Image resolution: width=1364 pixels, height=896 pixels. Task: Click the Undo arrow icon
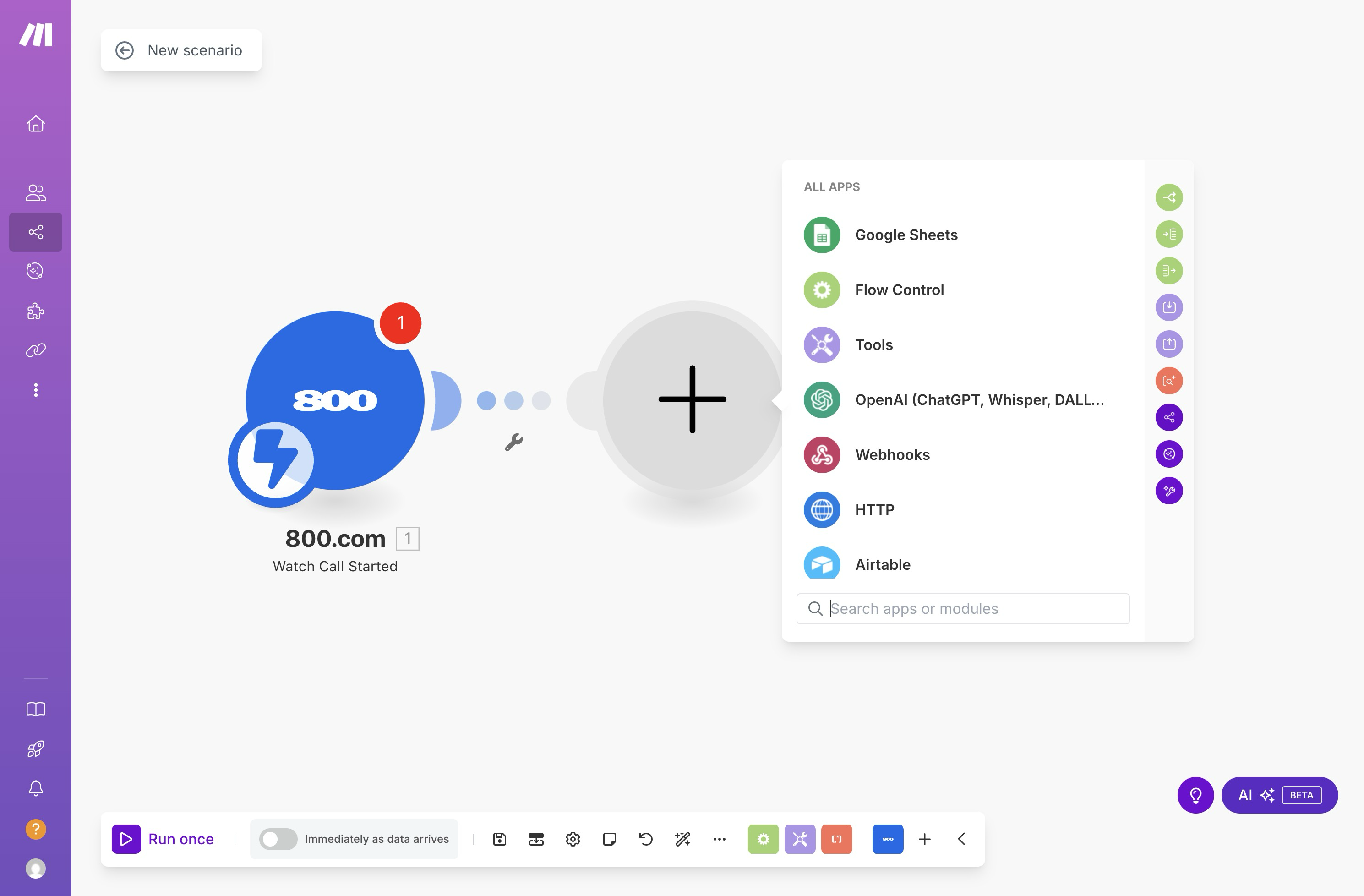[646, 839]
